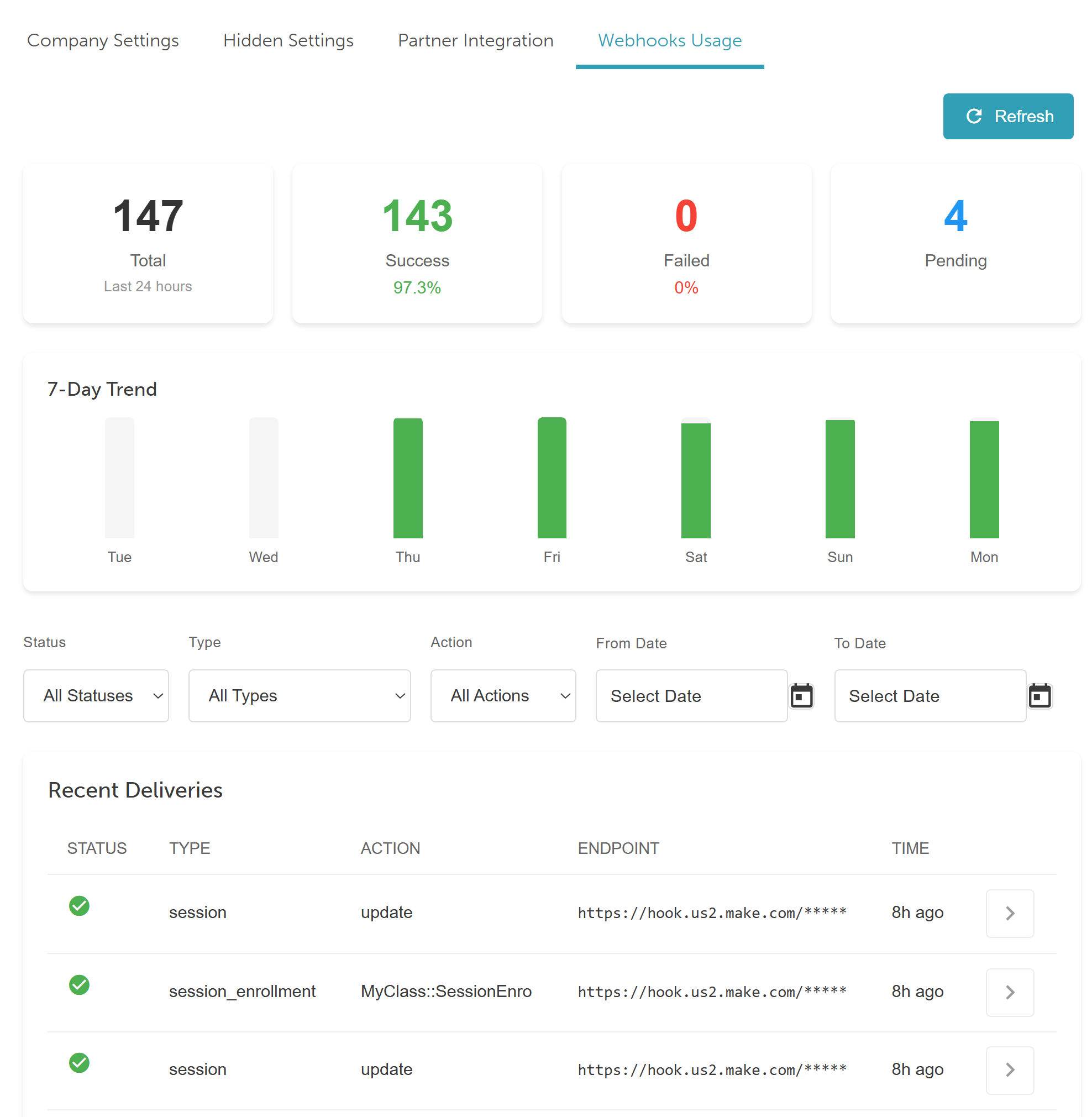Click the From Date input field
The height and width of the screenshot is (1117, 1092).
[x=691, y=695]
